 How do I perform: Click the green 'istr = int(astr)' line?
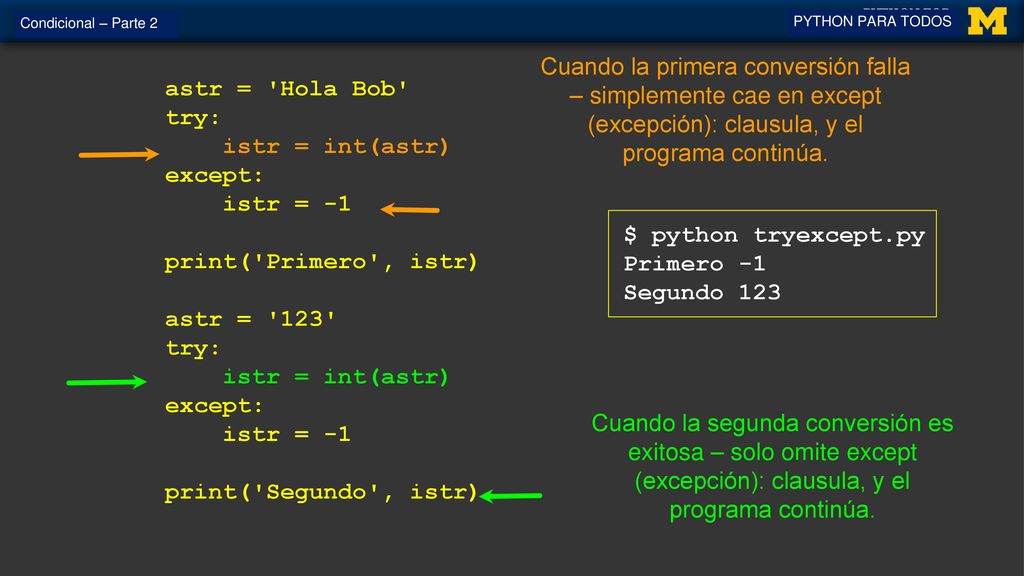[336, 377]
